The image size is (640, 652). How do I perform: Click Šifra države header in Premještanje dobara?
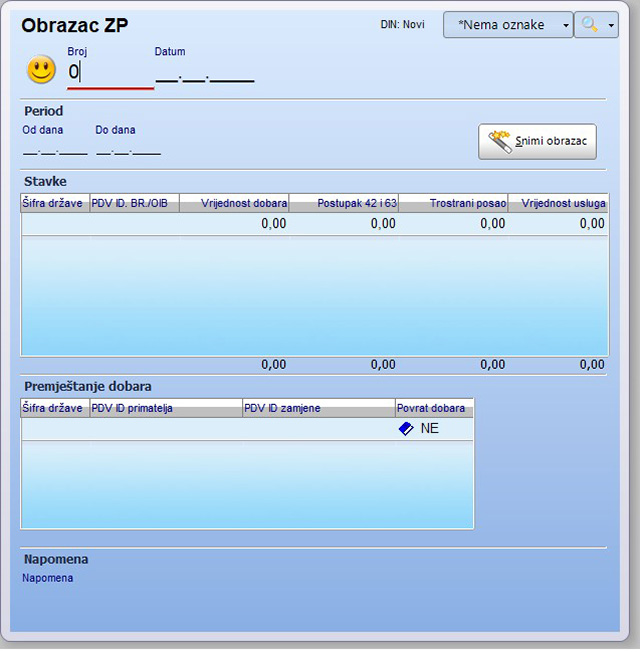[x=55, y=408]
